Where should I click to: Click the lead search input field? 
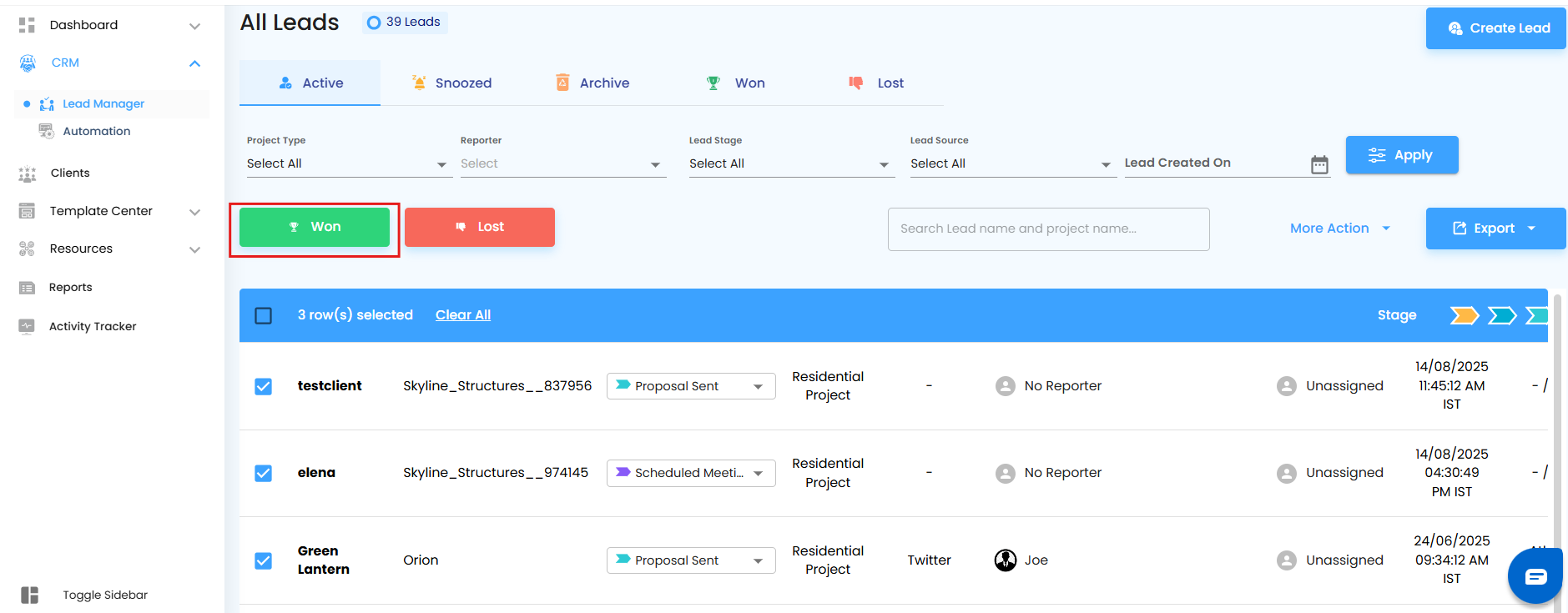pyautogui.click(x=1048, y=229)
